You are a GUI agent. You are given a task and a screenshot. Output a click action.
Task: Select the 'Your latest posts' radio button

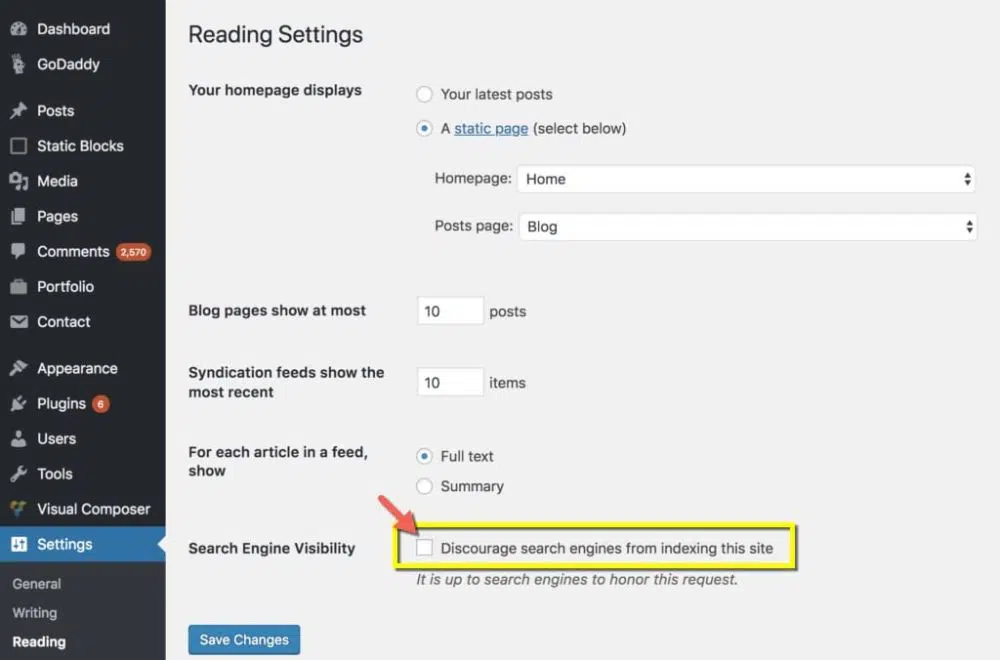click(424, 94)
